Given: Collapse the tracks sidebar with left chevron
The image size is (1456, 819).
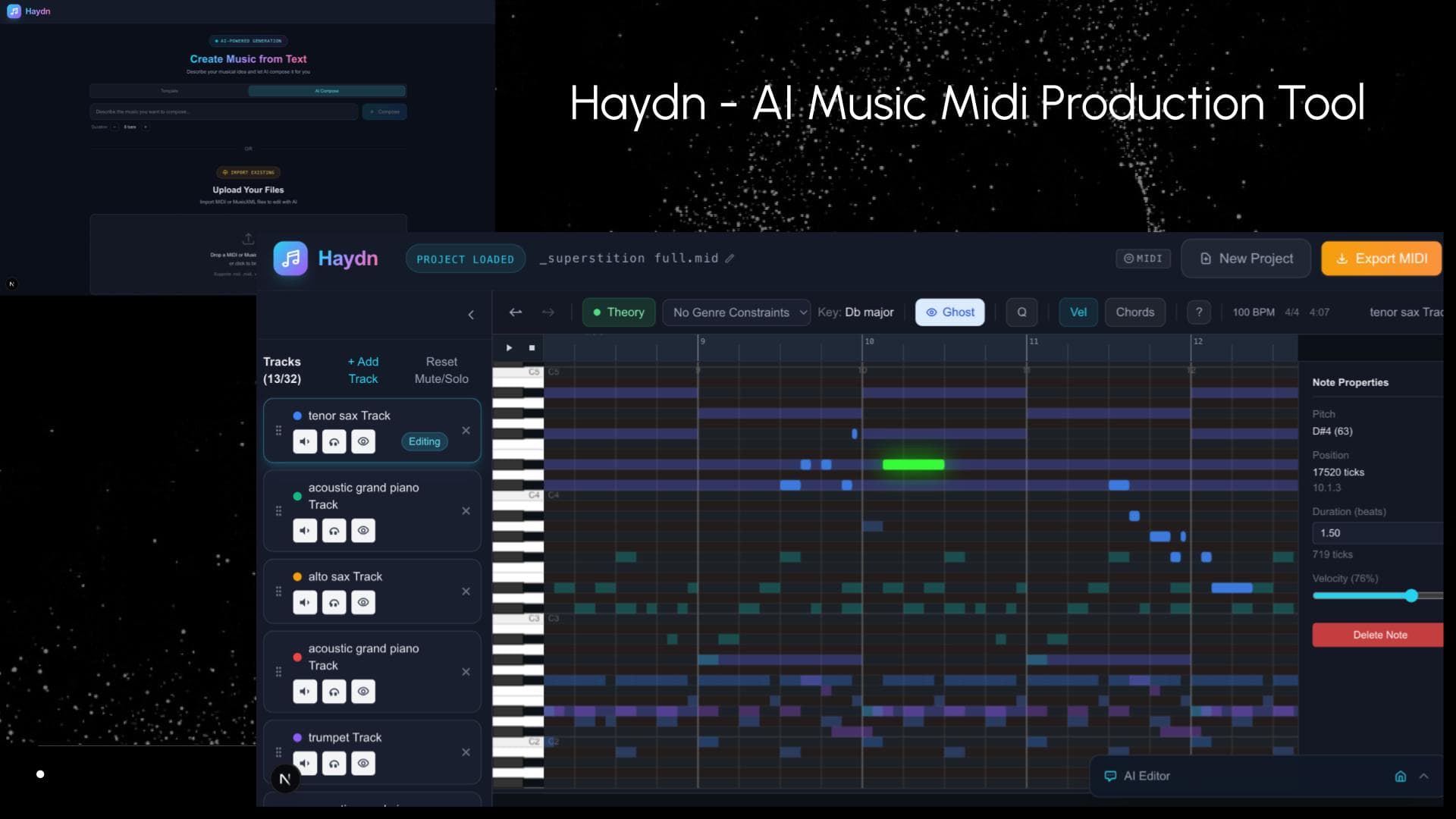Looking at the screenshot, I should click(471, 315).
